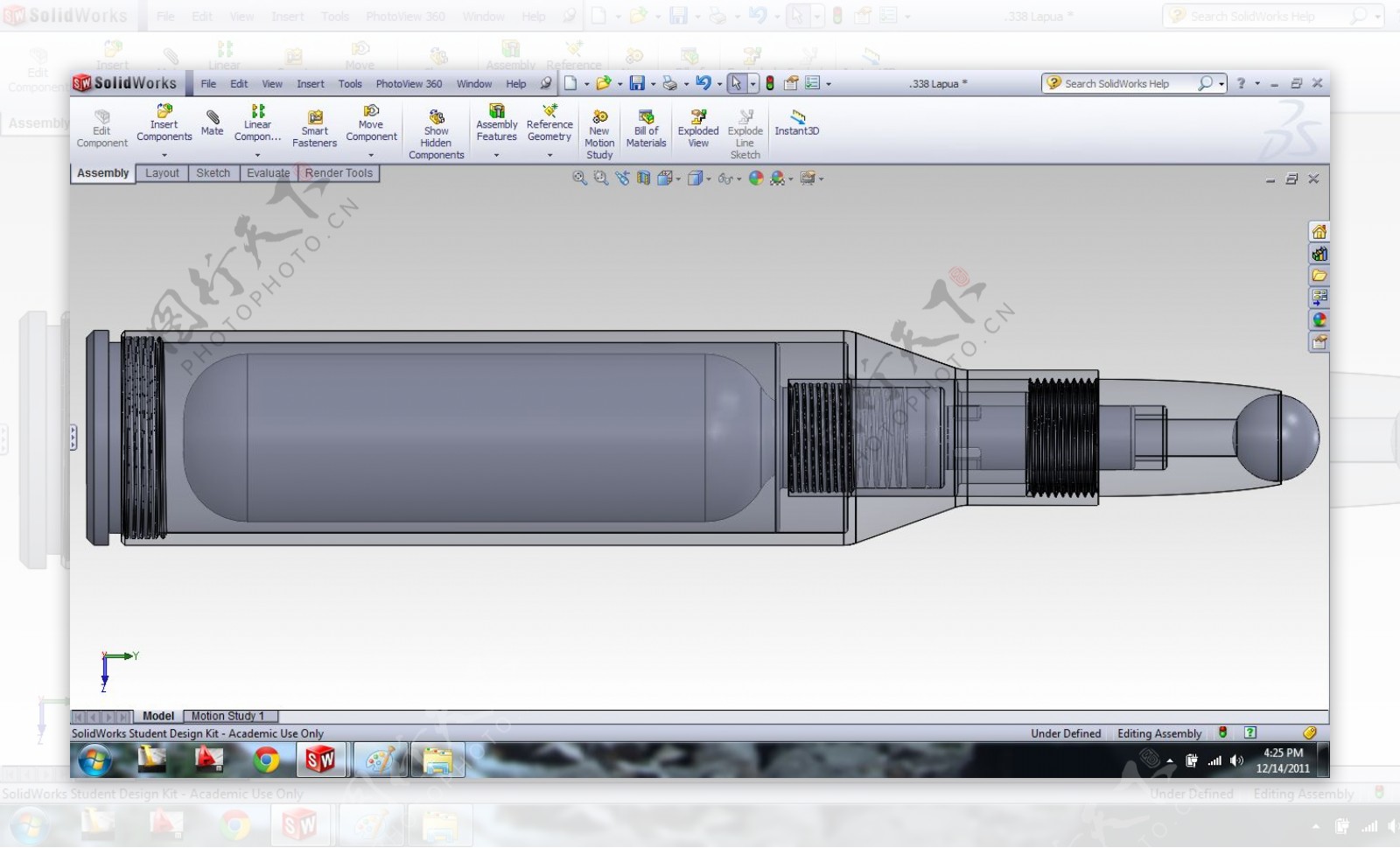Expand the Insert Components dropdown arrow

pos(164,155)
